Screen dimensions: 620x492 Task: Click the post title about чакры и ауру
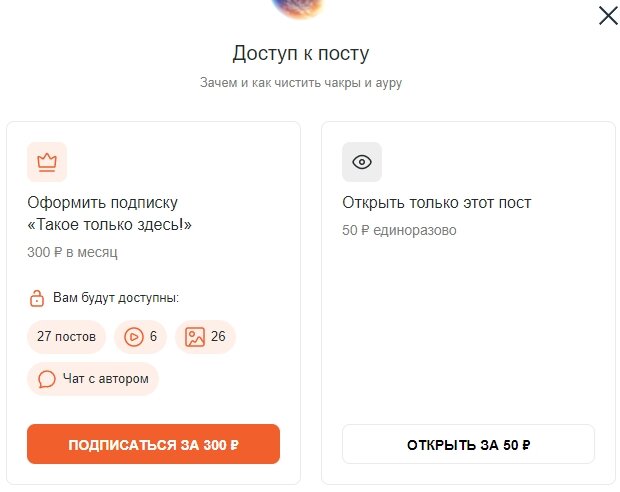pos(301,83)
